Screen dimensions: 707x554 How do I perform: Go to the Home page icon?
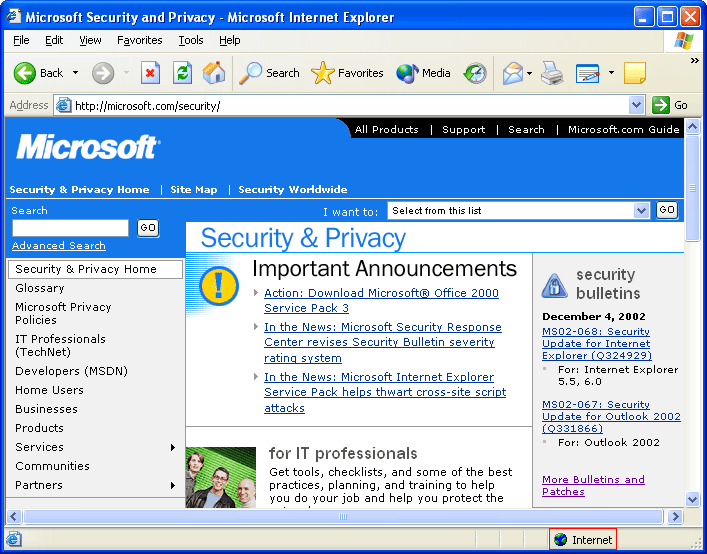pyautogui.click(x=214, y=73)
